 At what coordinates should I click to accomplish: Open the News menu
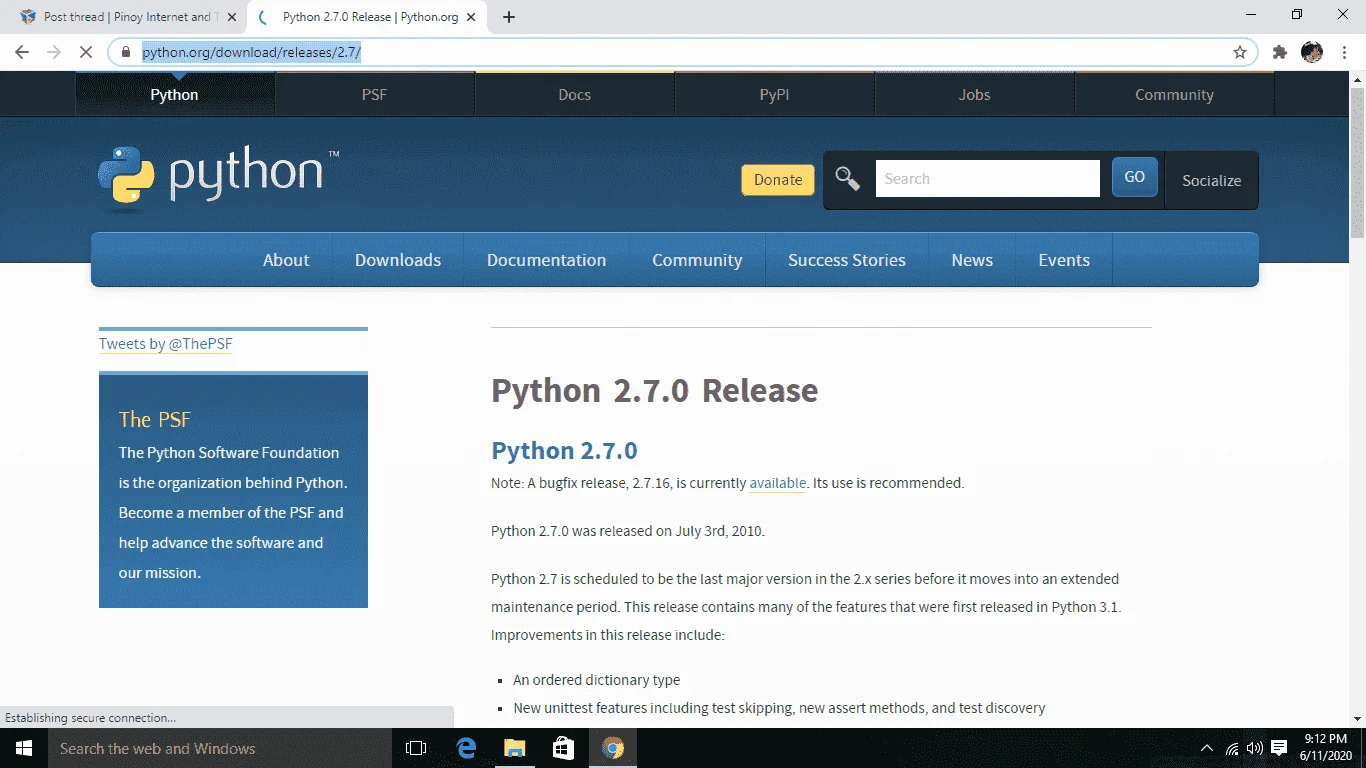coord(972,260)
